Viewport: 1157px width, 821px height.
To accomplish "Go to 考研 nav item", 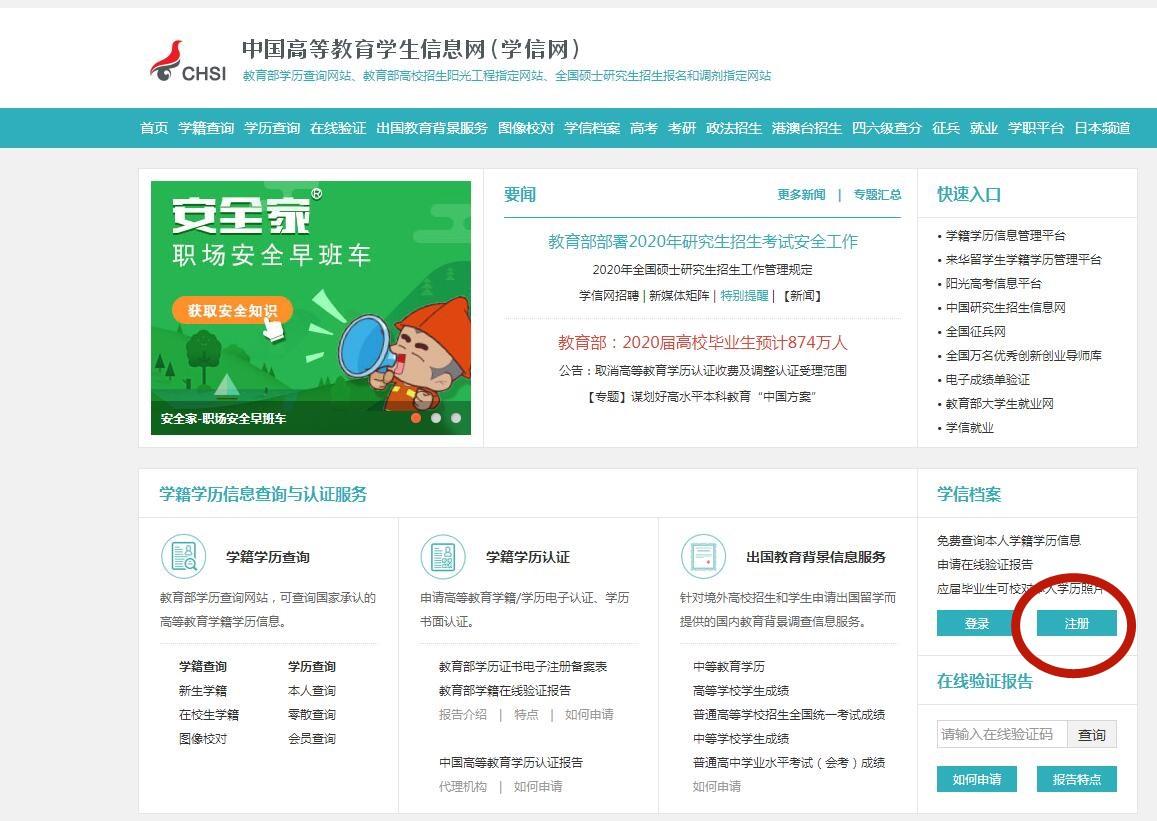I will 682,128.
